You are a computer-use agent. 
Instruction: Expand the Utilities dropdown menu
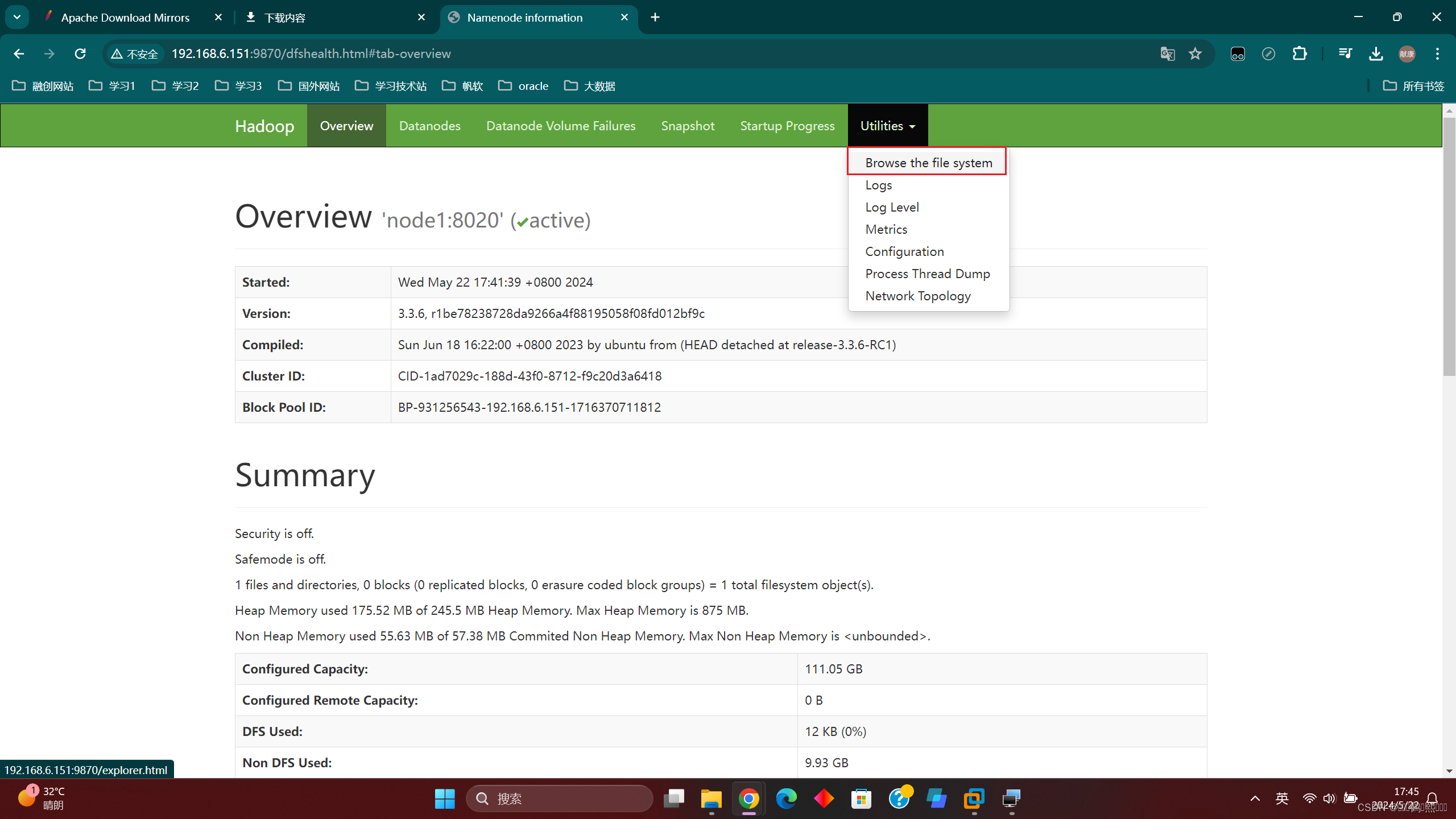(x=887, y=126)
